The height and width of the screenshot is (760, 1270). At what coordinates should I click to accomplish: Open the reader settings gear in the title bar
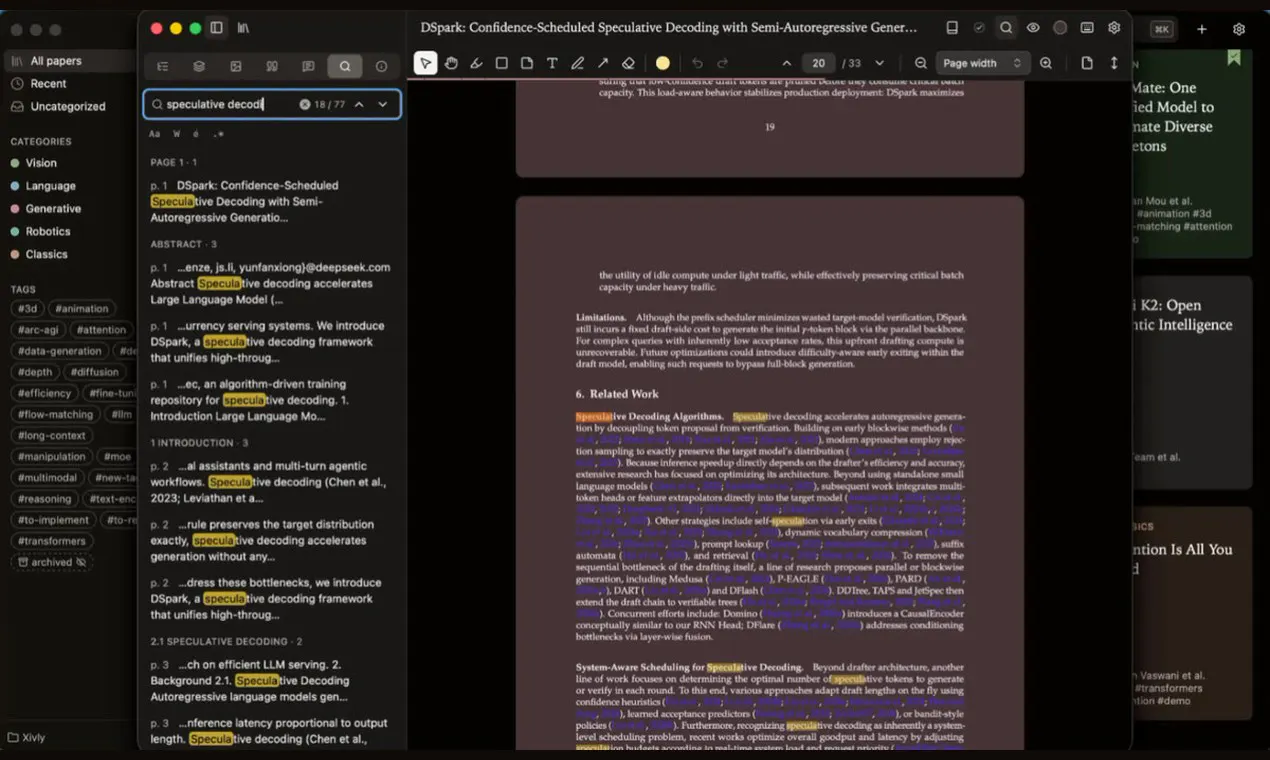(1114, 28)
